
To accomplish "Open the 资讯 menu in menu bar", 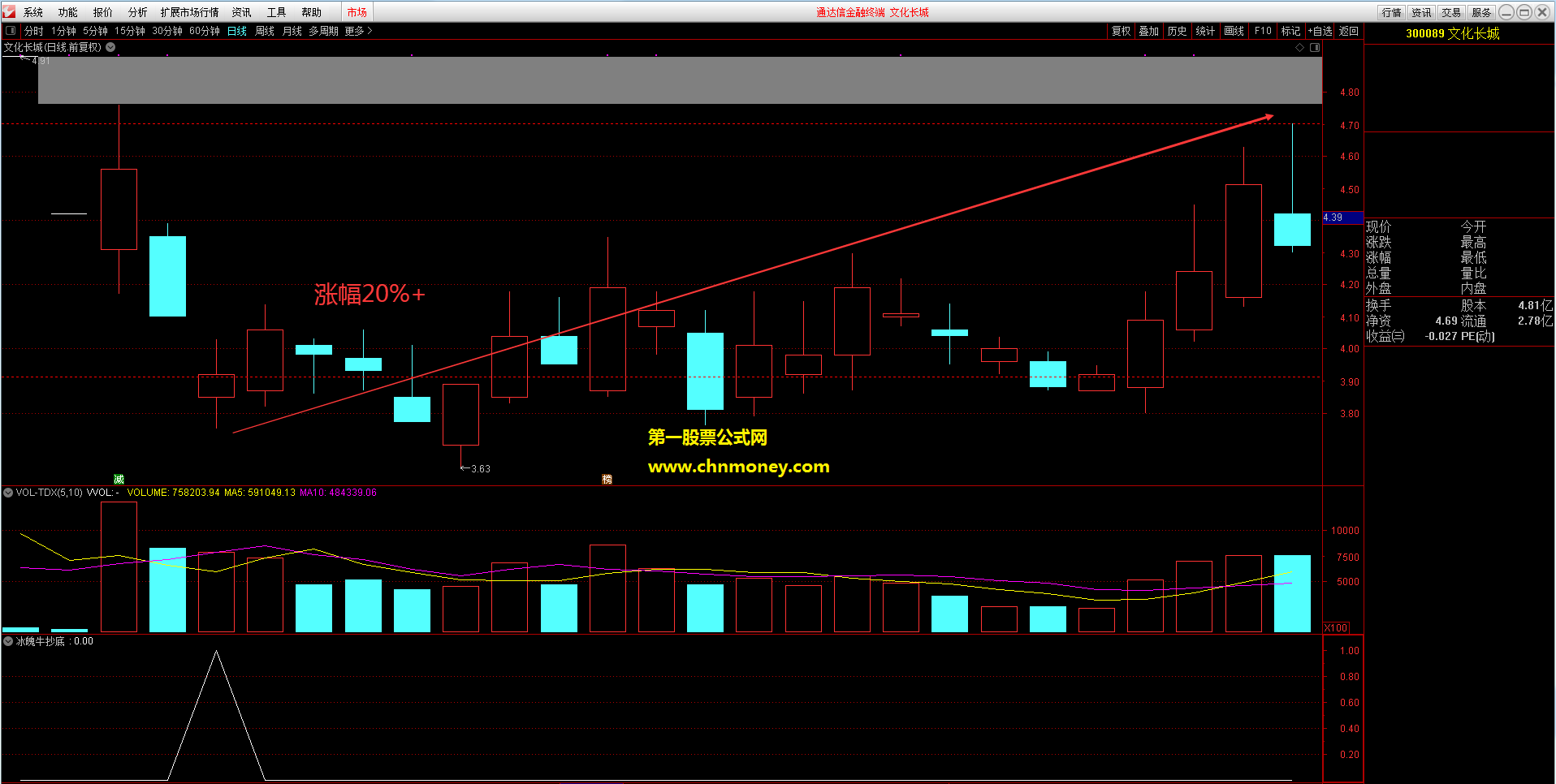I will pyautogui.click(x=241, y=12).
